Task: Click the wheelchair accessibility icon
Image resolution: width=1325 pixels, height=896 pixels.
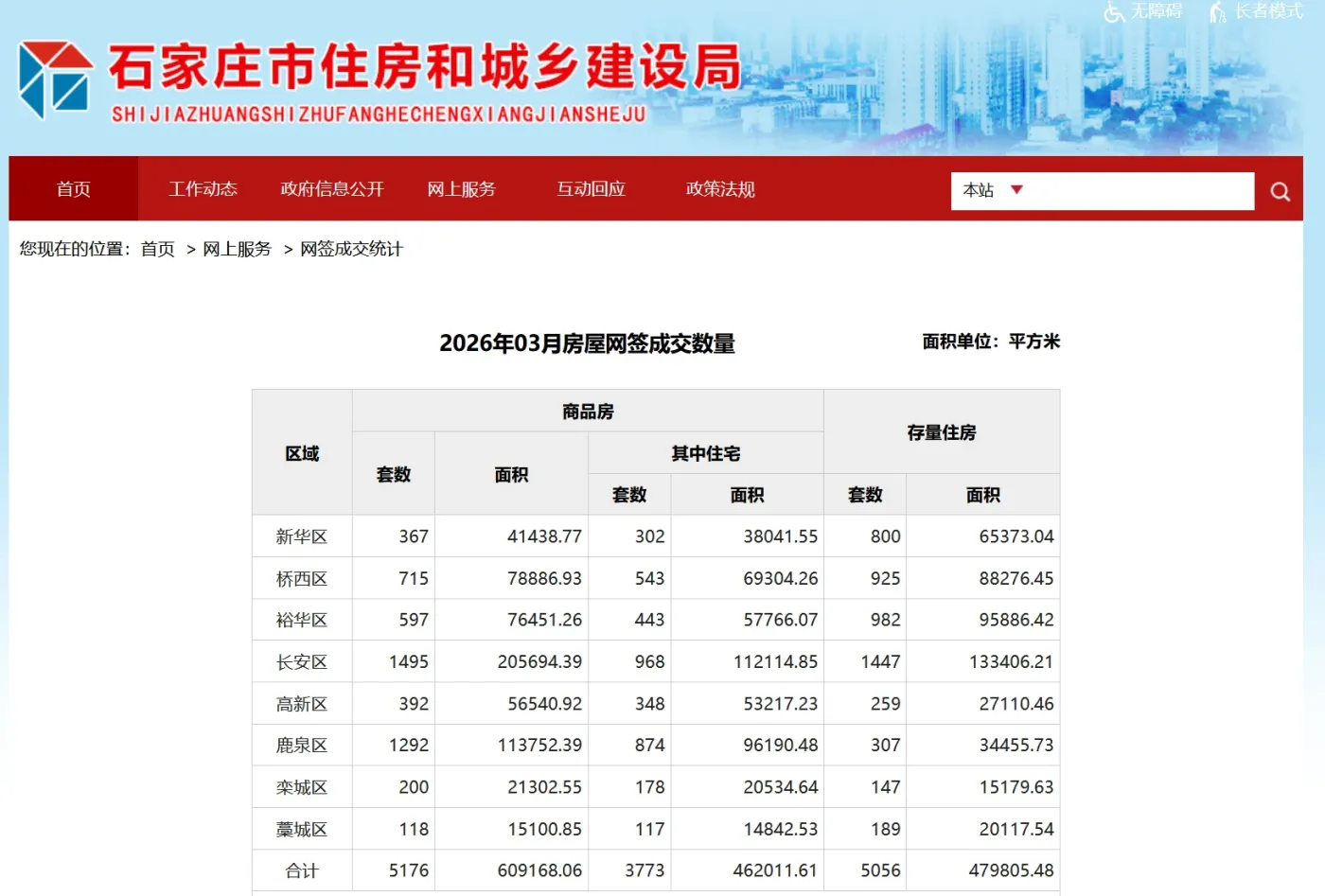Action: 1114,12
